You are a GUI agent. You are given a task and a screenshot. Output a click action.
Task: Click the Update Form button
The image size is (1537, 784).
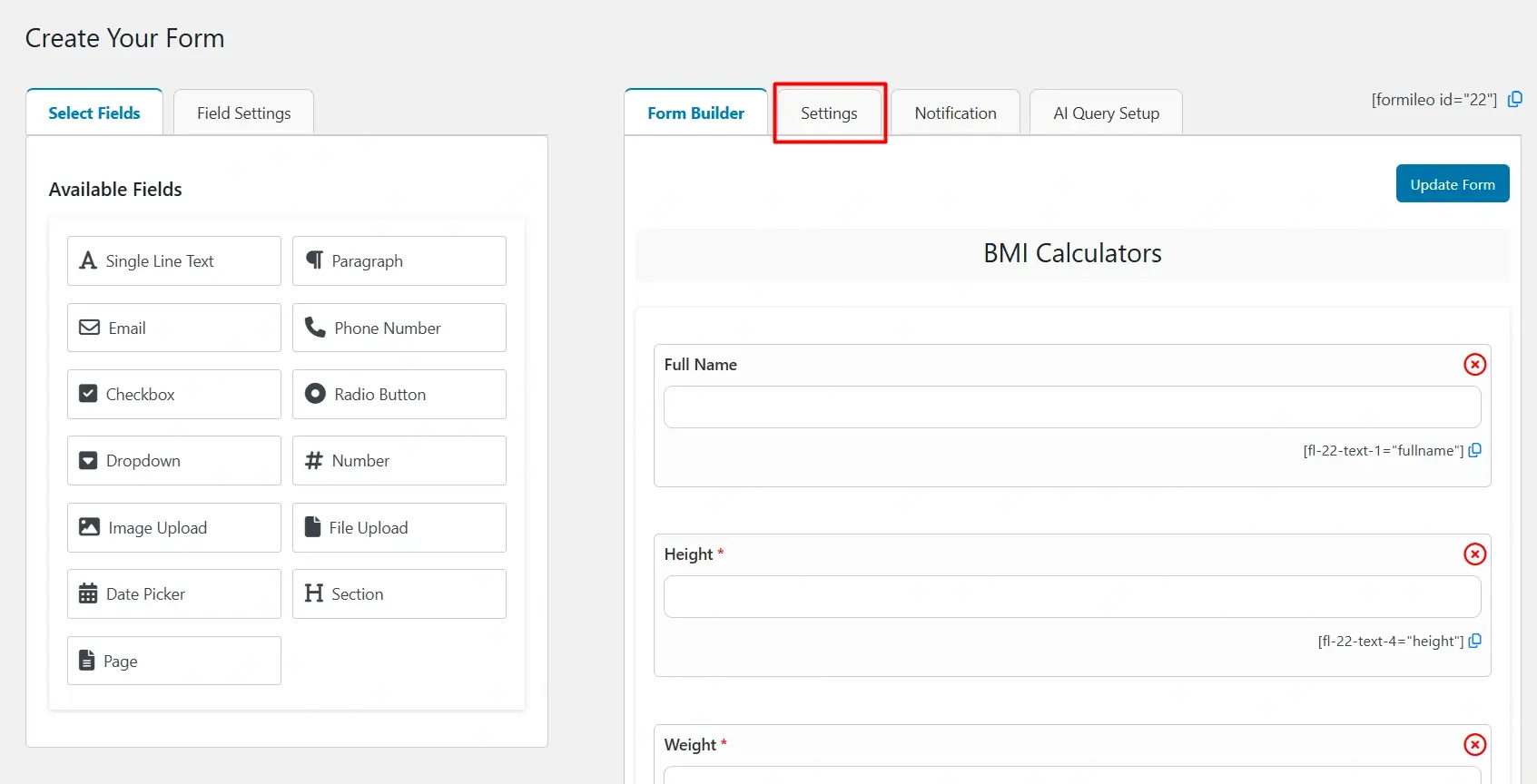pos(1452,184)
